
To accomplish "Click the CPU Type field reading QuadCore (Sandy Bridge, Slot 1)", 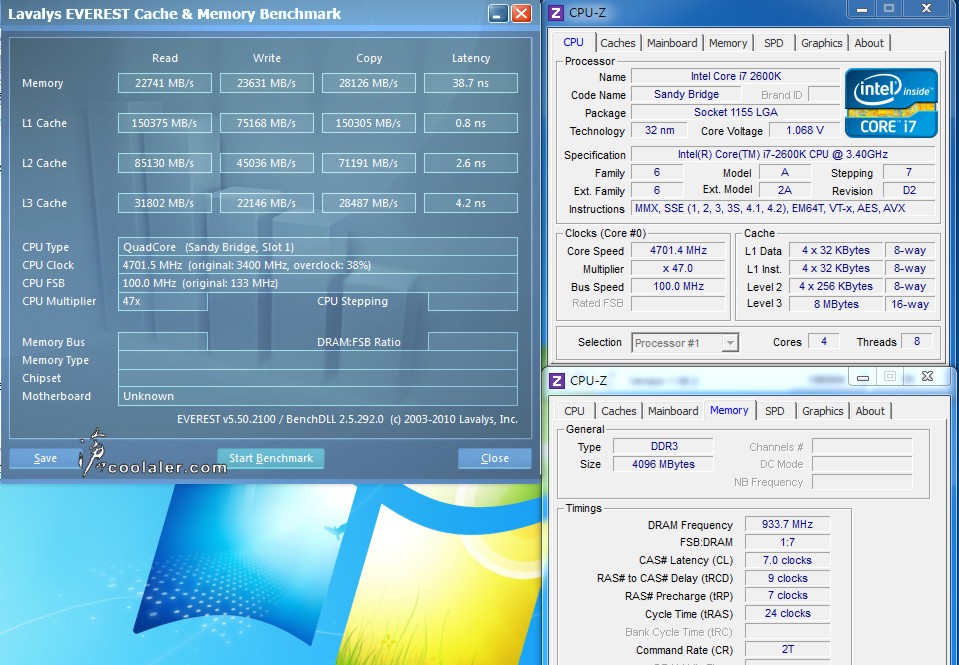I will pos(317,247).
